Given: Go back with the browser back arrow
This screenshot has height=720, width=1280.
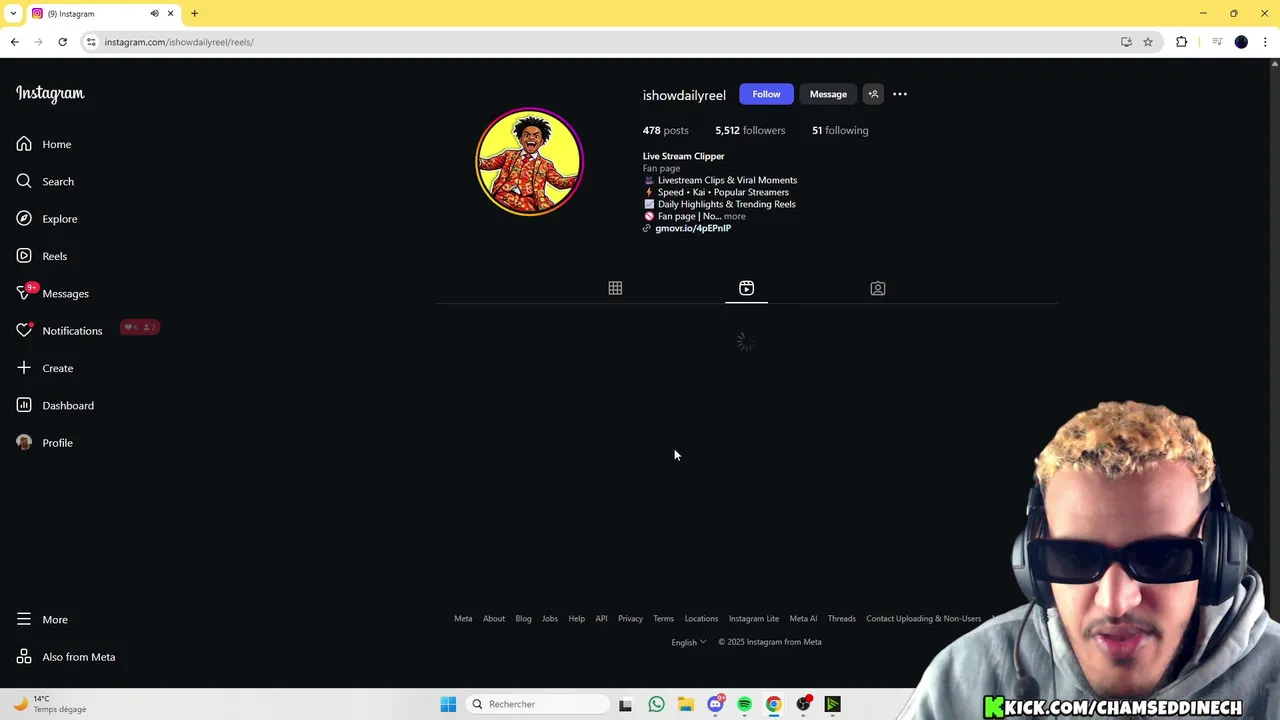Looking at the screenshot, I should 15,42.
